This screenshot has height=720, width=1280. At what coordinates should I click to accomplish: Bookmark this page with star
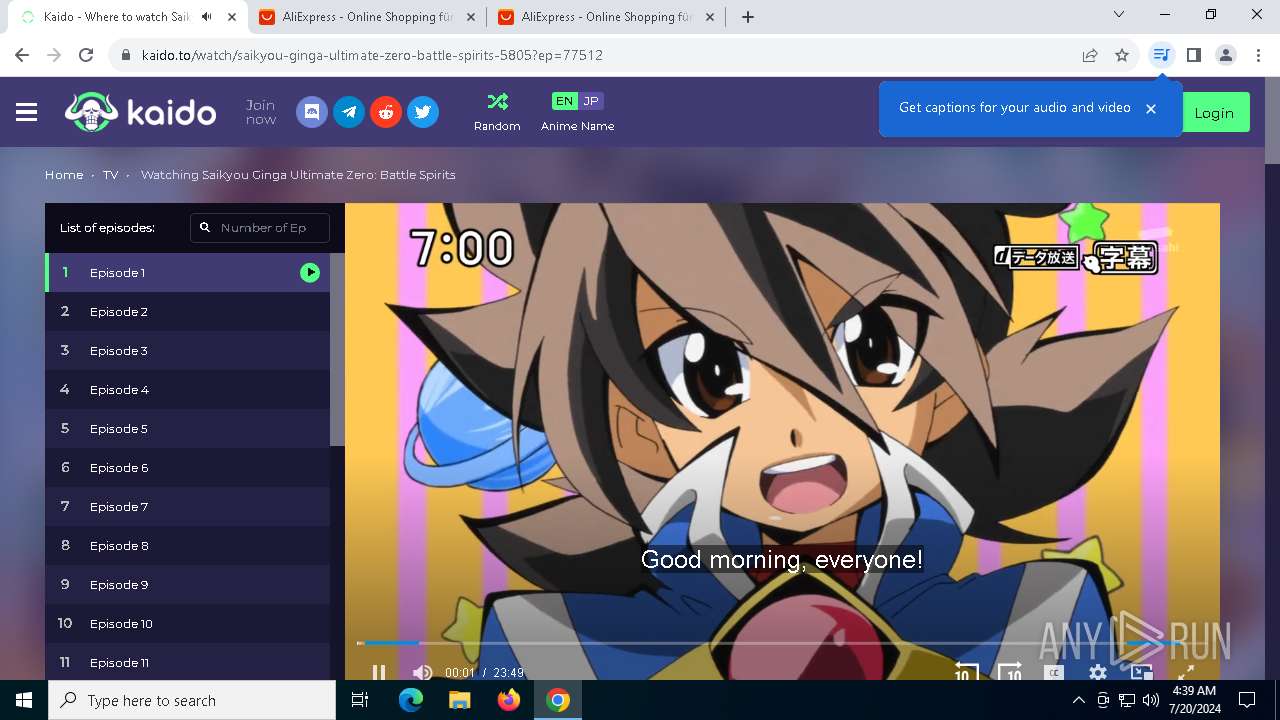[x=1122, y=55]
